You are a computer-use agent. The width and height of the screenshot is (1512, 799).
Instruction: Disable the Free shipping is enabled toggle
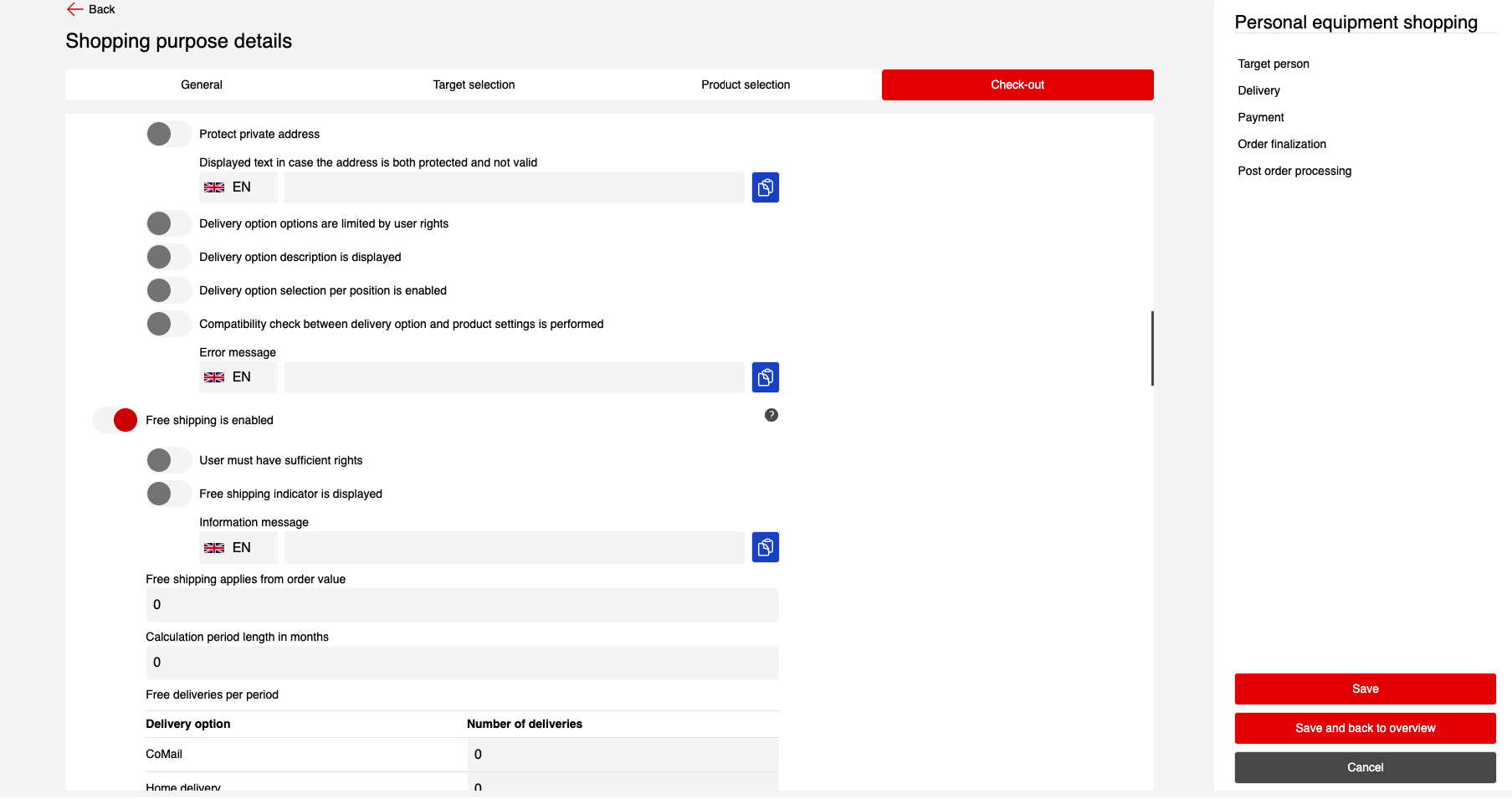(115, 420)
